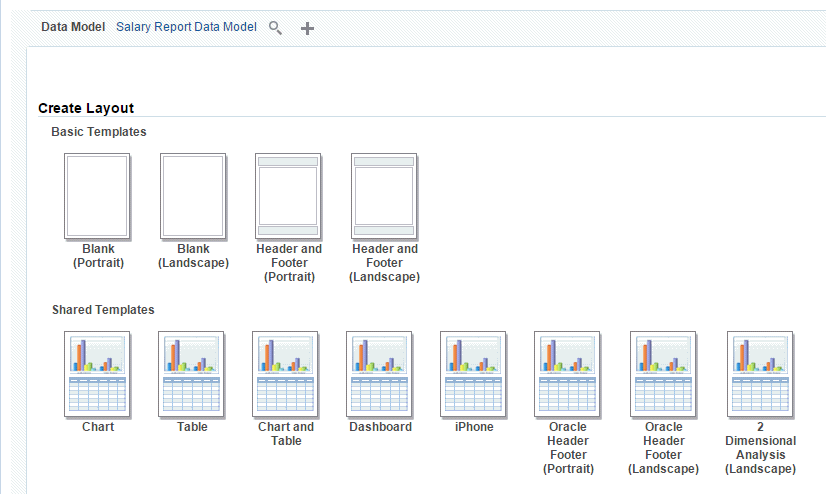Open the Salary Report Data Model link
The height and width of the screenshot is (494, 826).
point(186,27)
